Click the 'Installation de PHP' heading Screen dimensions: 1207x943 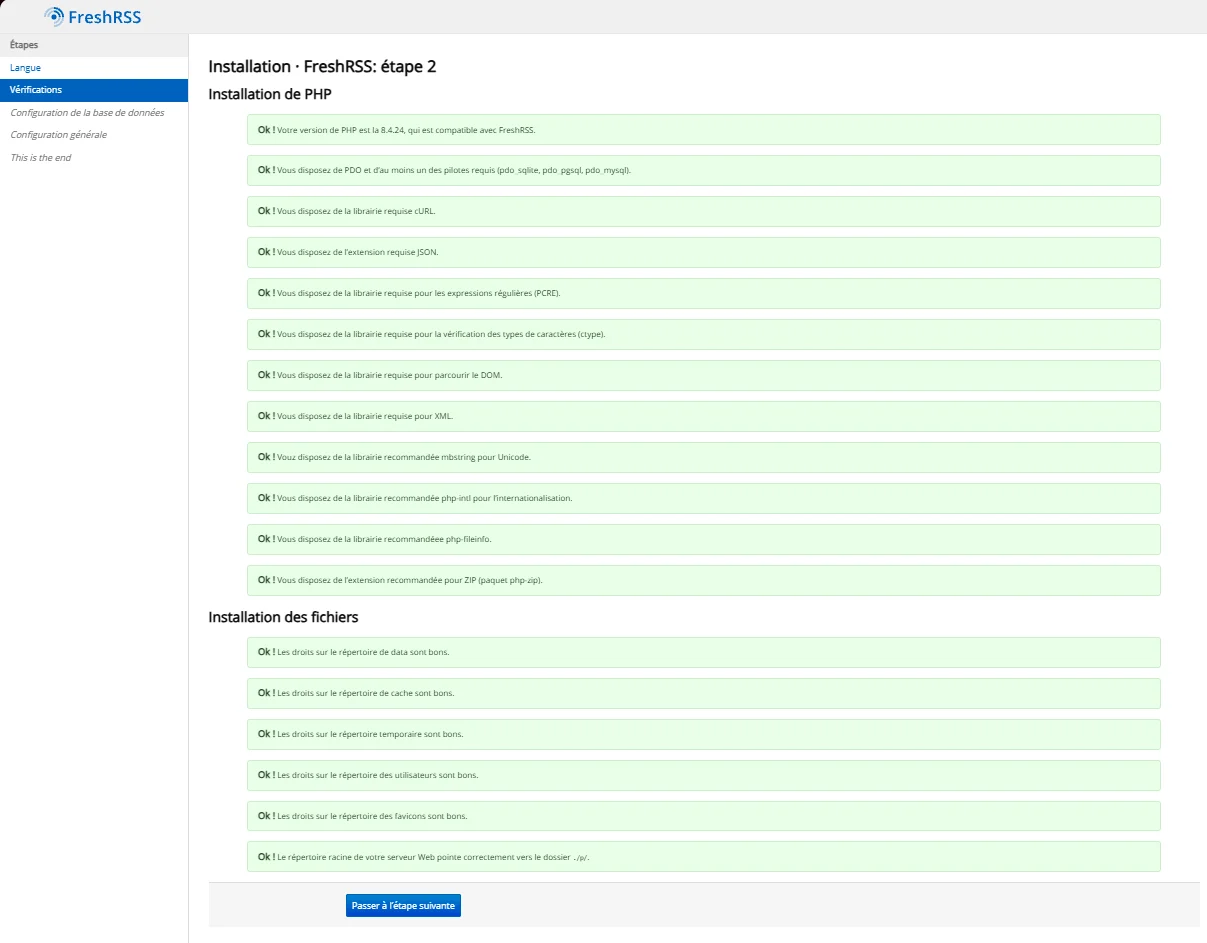point(269,95)
